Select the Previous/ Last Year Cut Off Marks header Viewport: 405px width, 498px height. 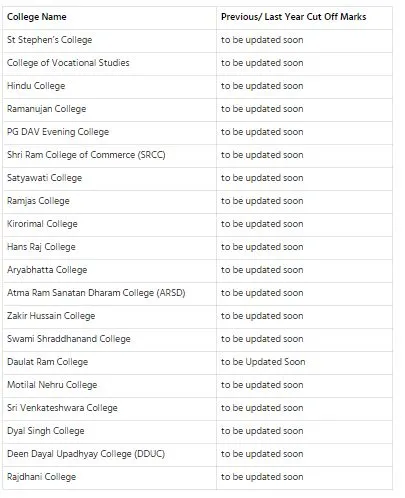(x=294, y=17)
